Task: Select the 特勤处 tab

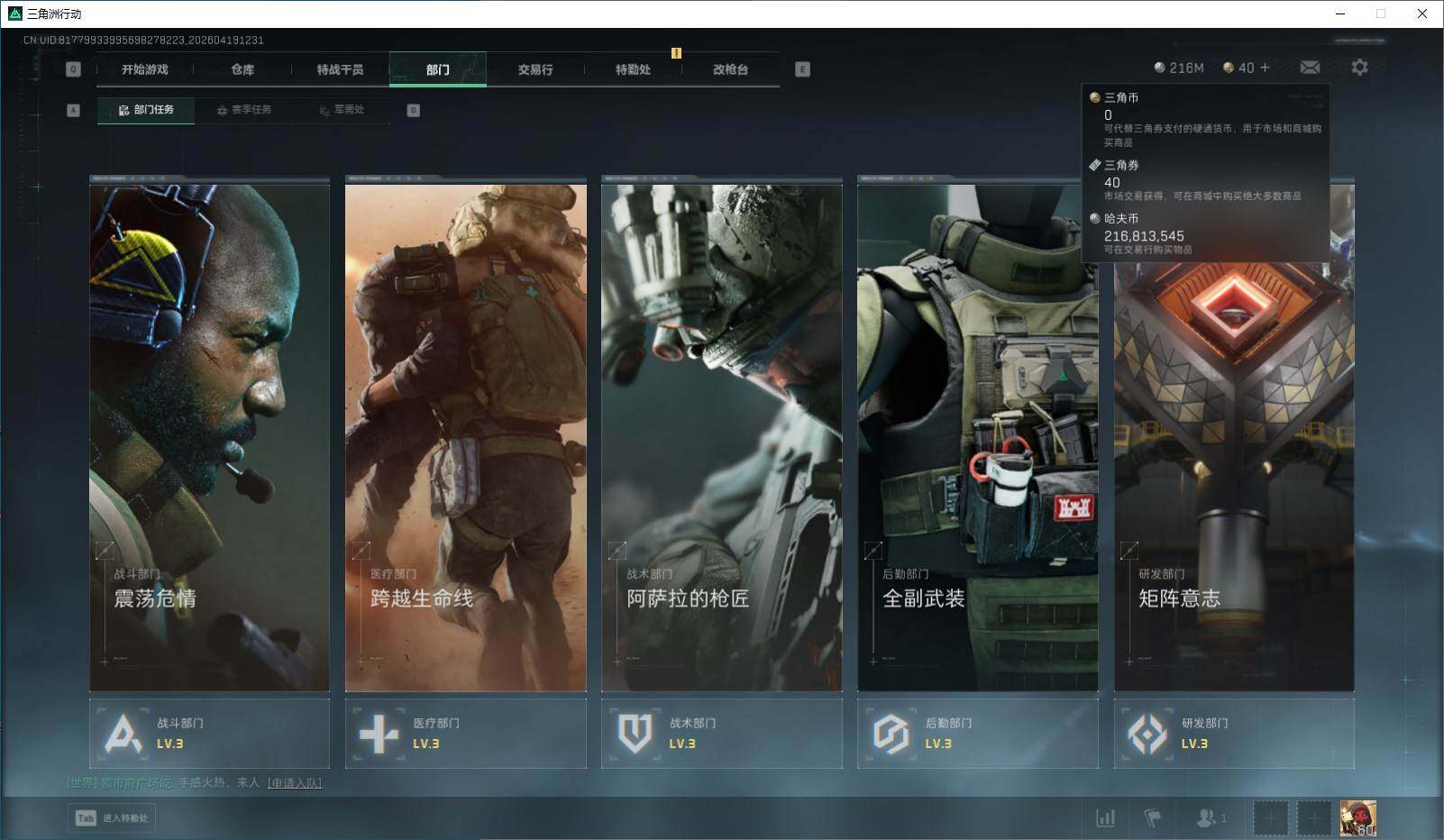Action: point(633,69)
